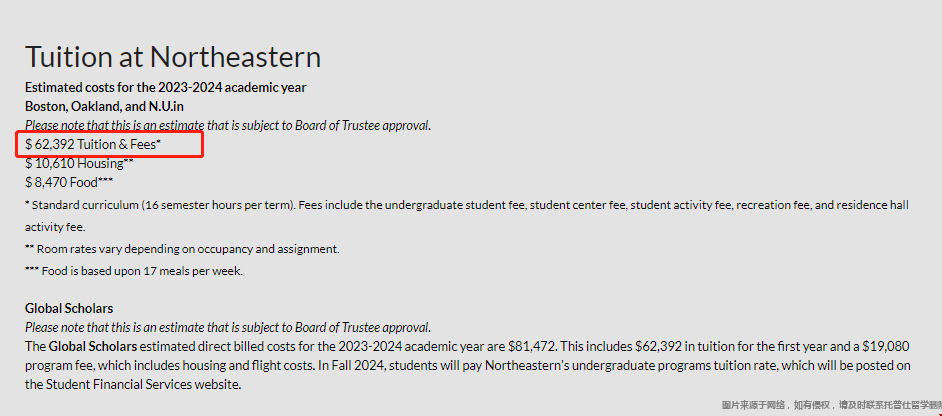Click the "Room rates vary" footnote
942x416 pixels.
pyautogui.click(x=182, y=249)
